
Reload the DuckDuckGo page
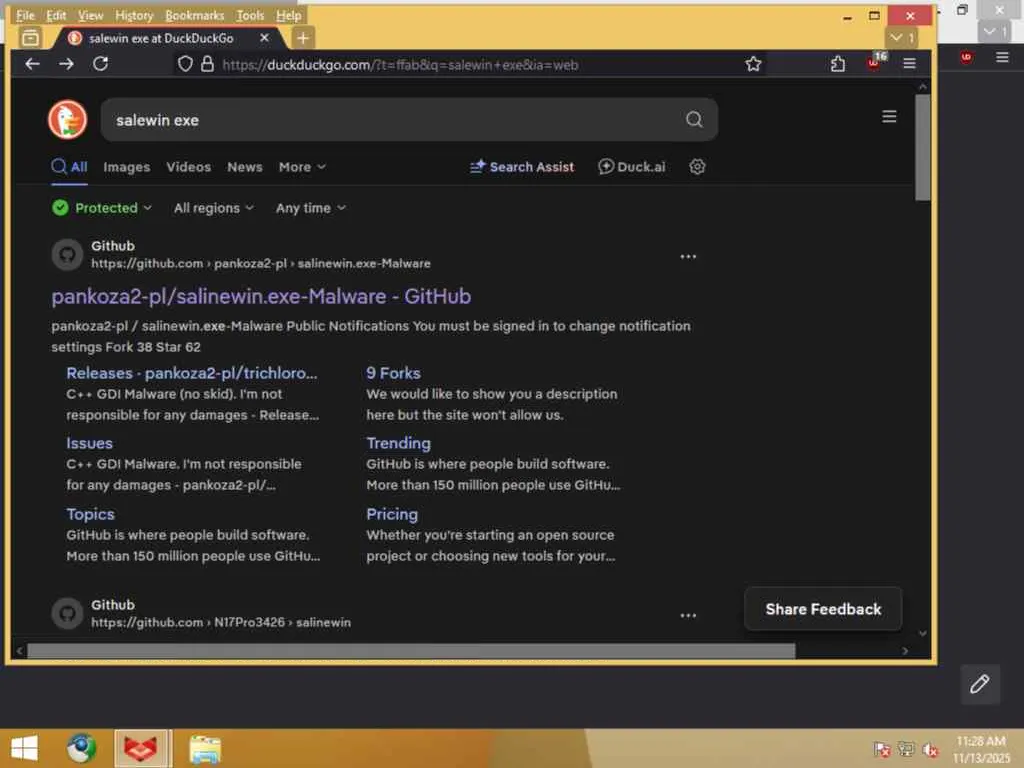[x=101, y=64]
